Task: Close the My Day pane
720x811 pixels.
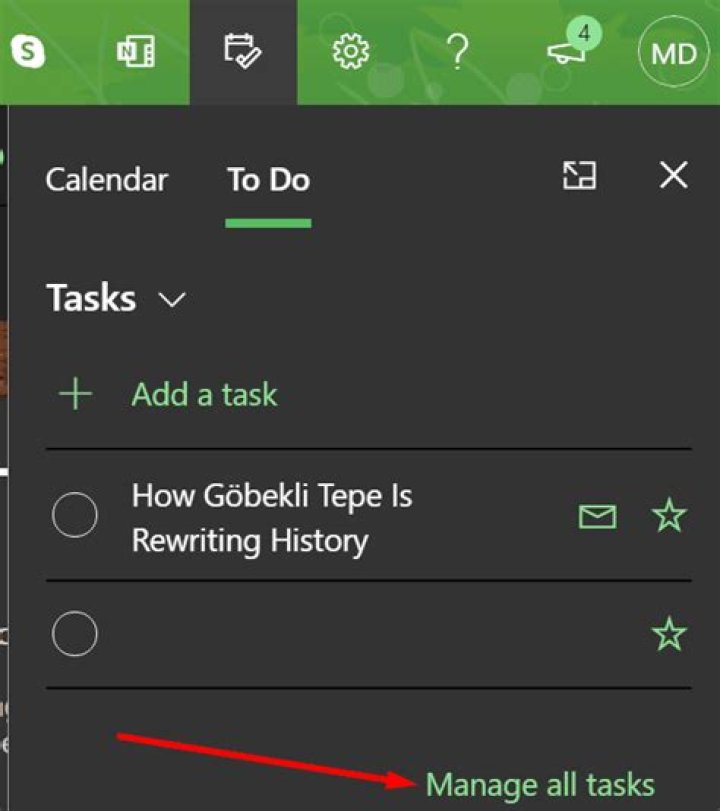Action: pos(673,175)
